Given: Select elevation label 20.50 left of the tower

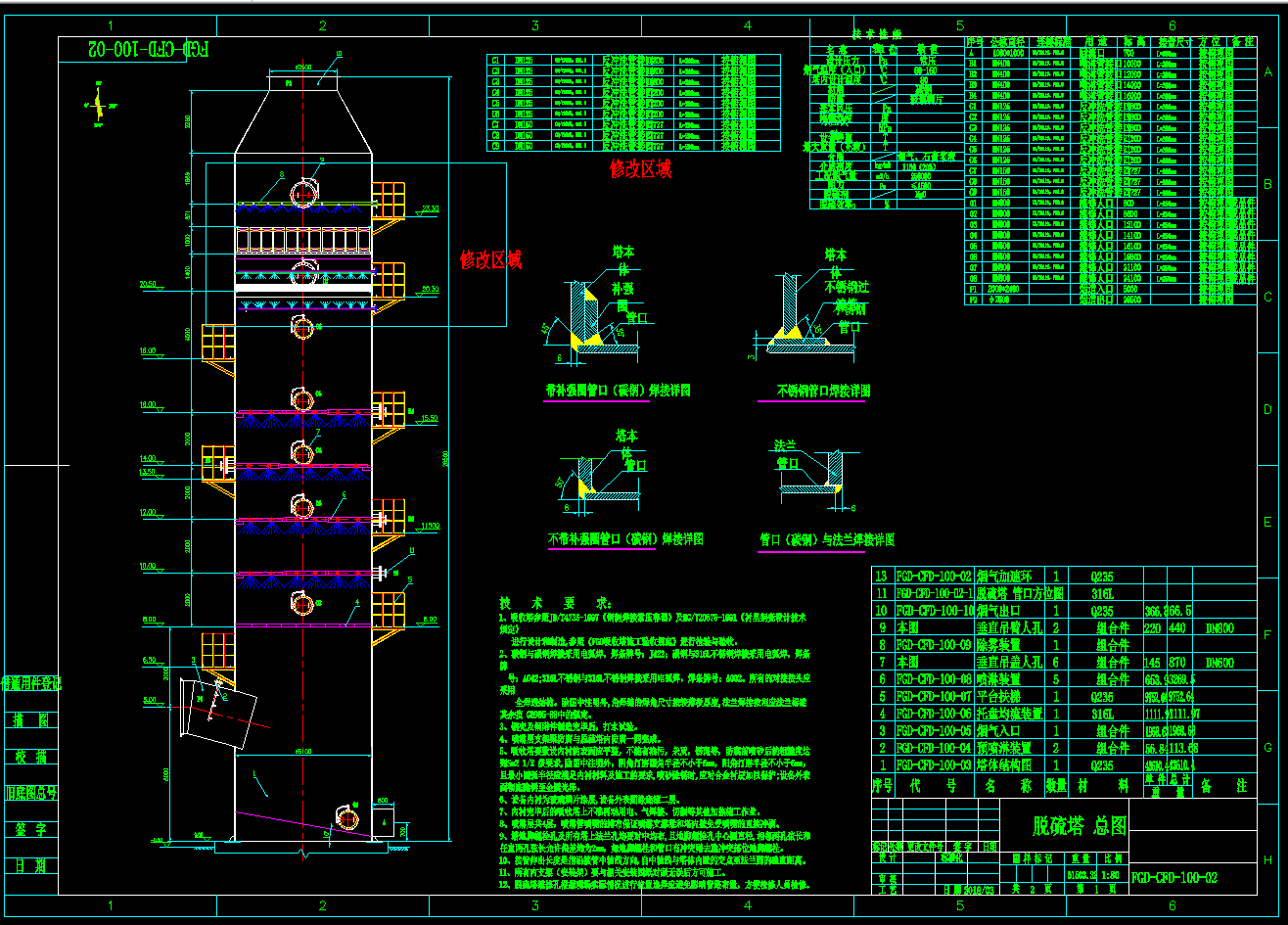Looking at the screenshot, I should (x=149, y=284).
